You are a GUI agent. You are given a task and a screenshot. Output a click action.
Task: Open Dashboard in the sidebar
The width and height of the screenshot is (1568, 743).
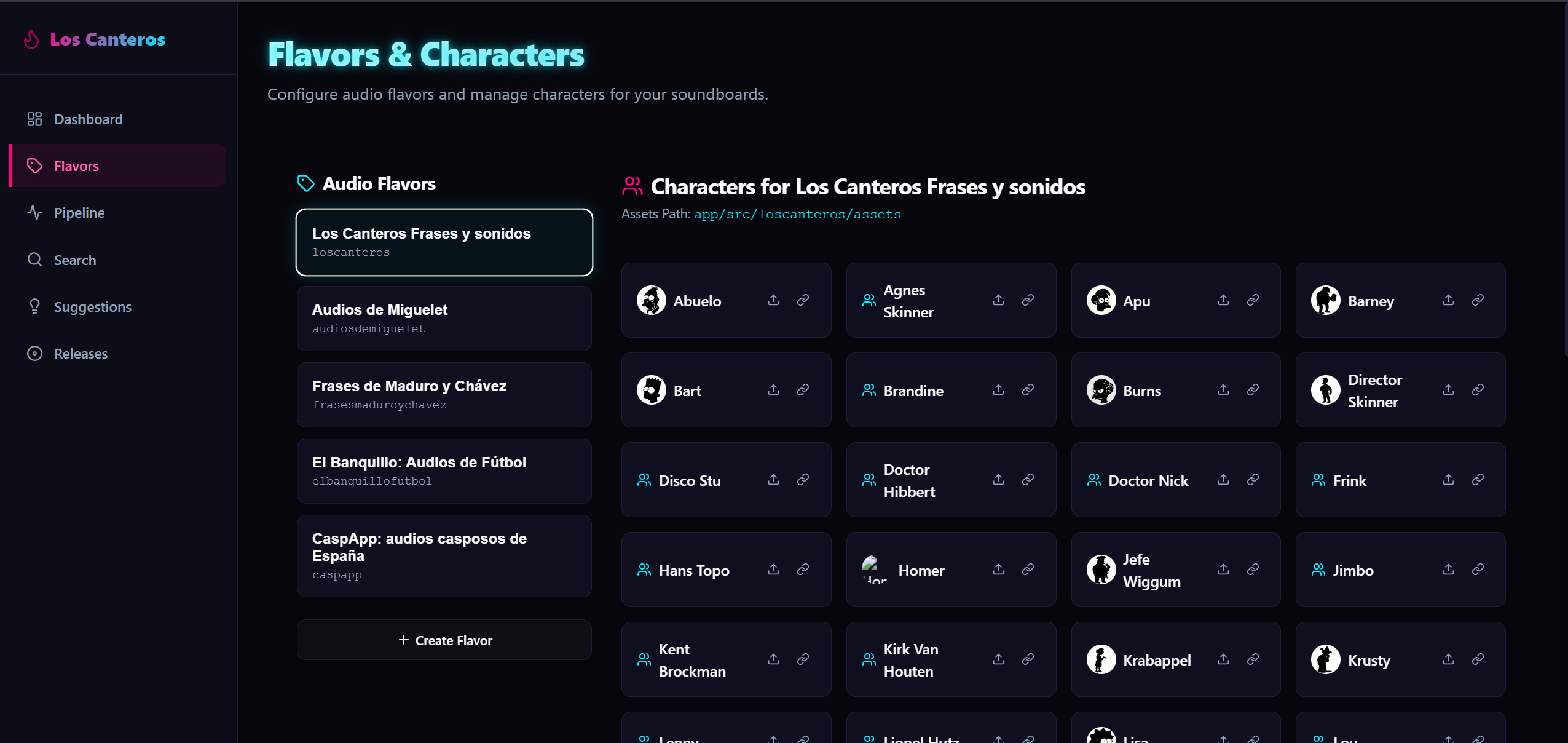(x=118, y=119)
